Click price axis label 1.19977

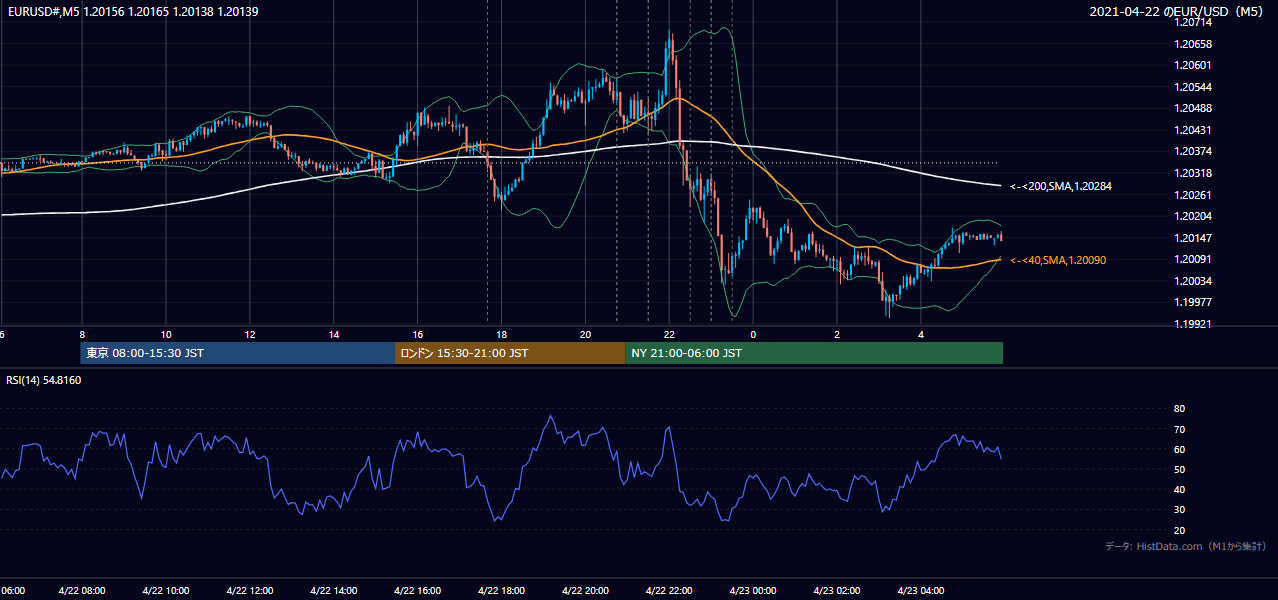(1192, 302)
